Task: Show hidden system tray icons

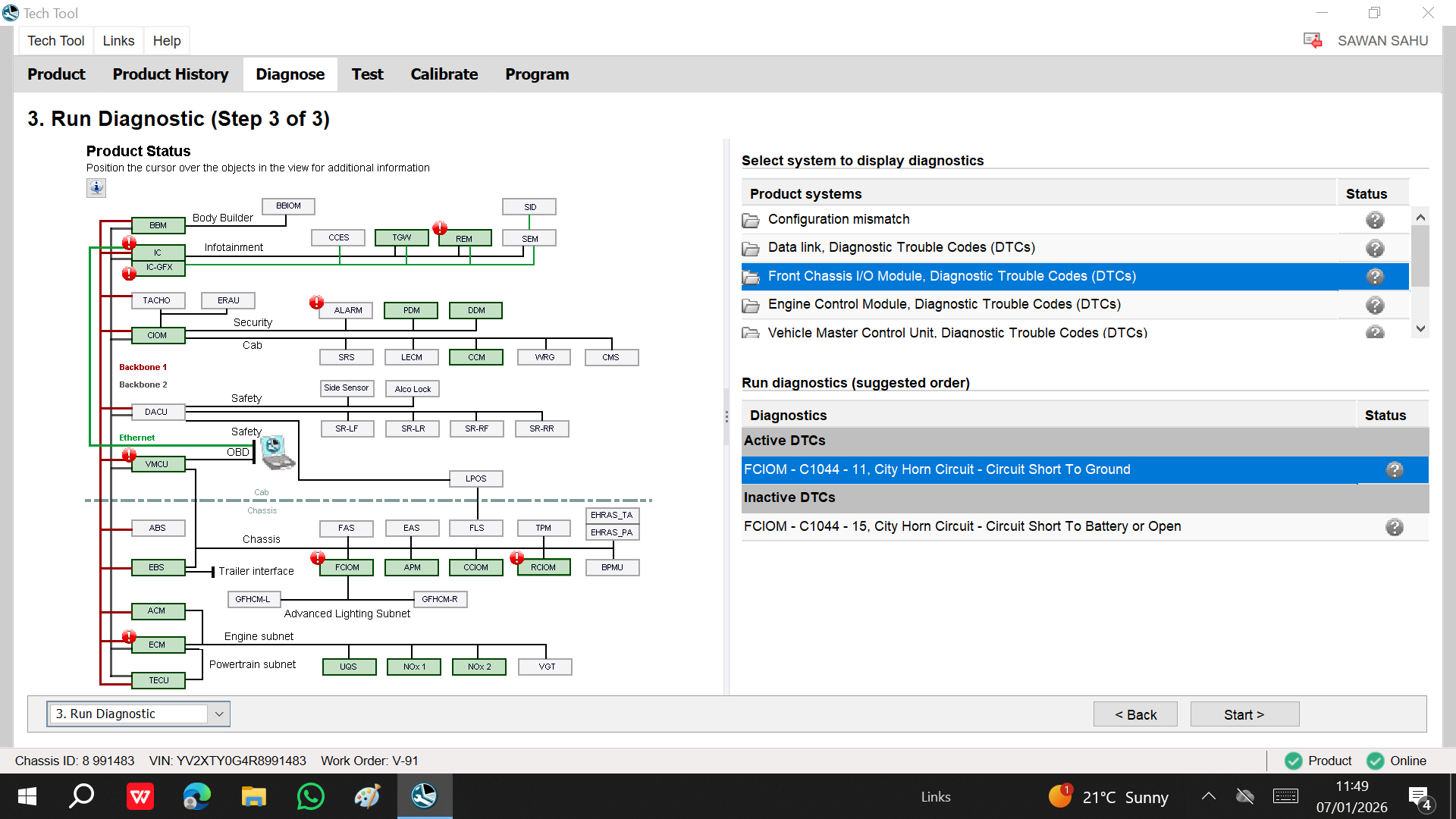Action: [x=1209, y=796]
